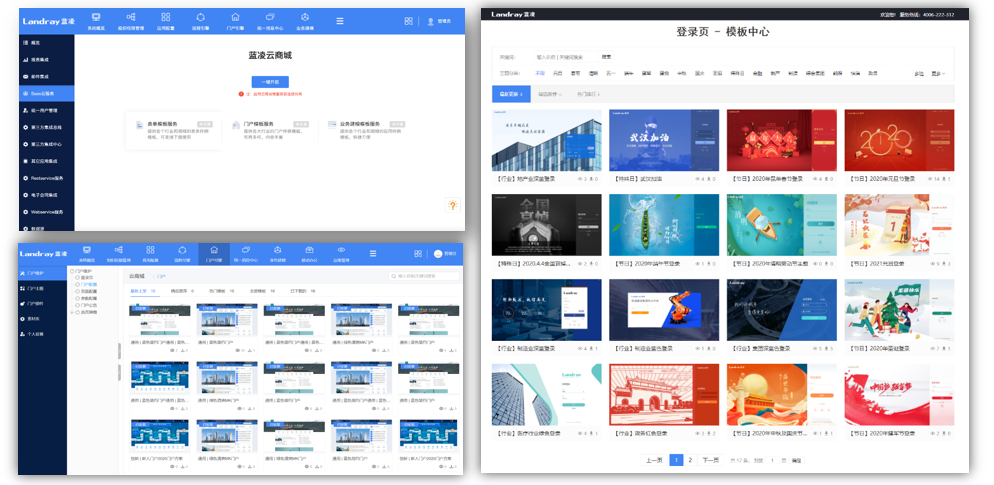This screenshot has height=485, width=994.
Task: Select the 门户维护 root radio in portal tree
Action: coord(72,271)
